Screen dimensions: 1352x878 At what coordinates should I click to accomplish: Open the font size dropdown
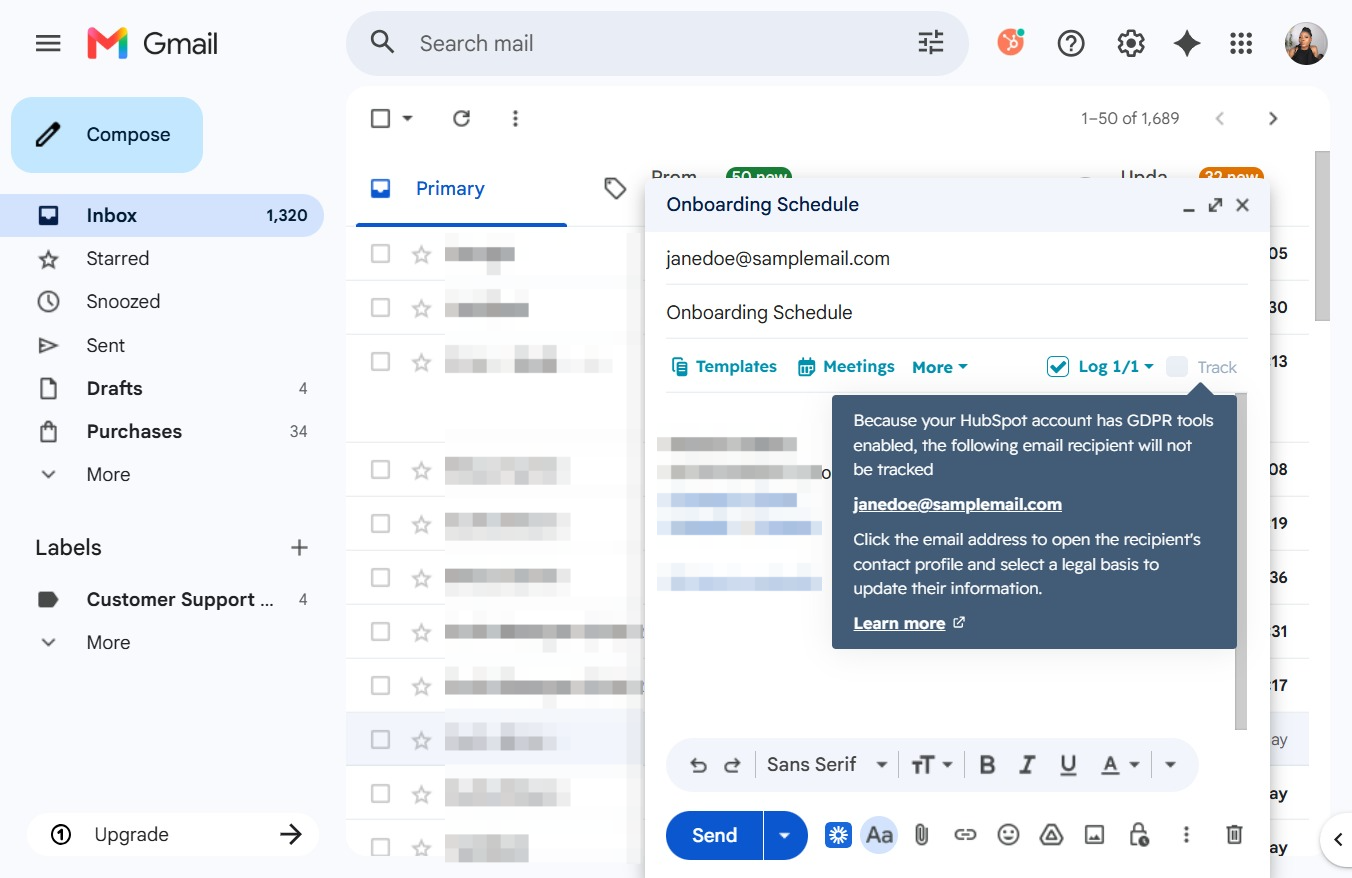931,765
